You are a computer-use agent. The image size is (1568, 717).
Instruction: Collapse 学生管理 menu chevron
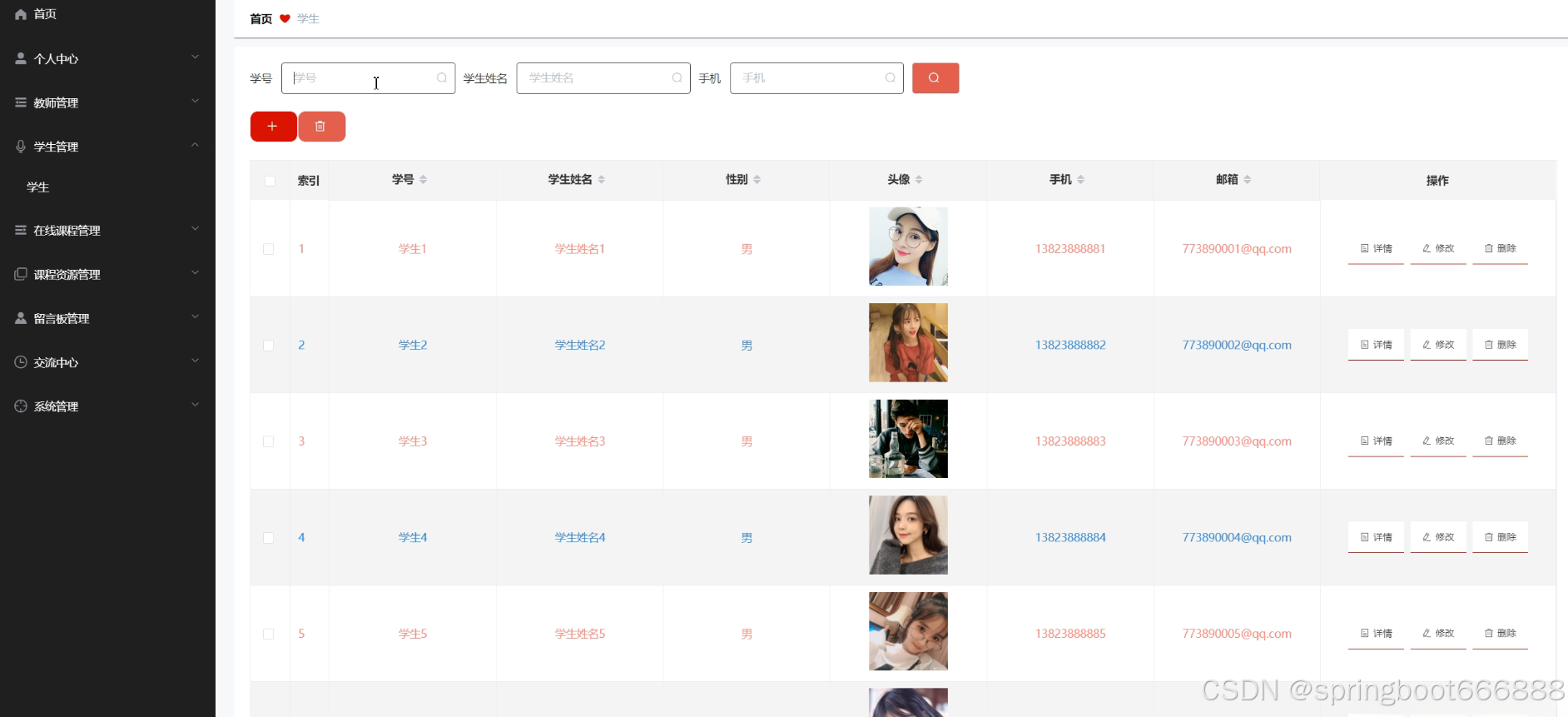(x=196, y=145)
